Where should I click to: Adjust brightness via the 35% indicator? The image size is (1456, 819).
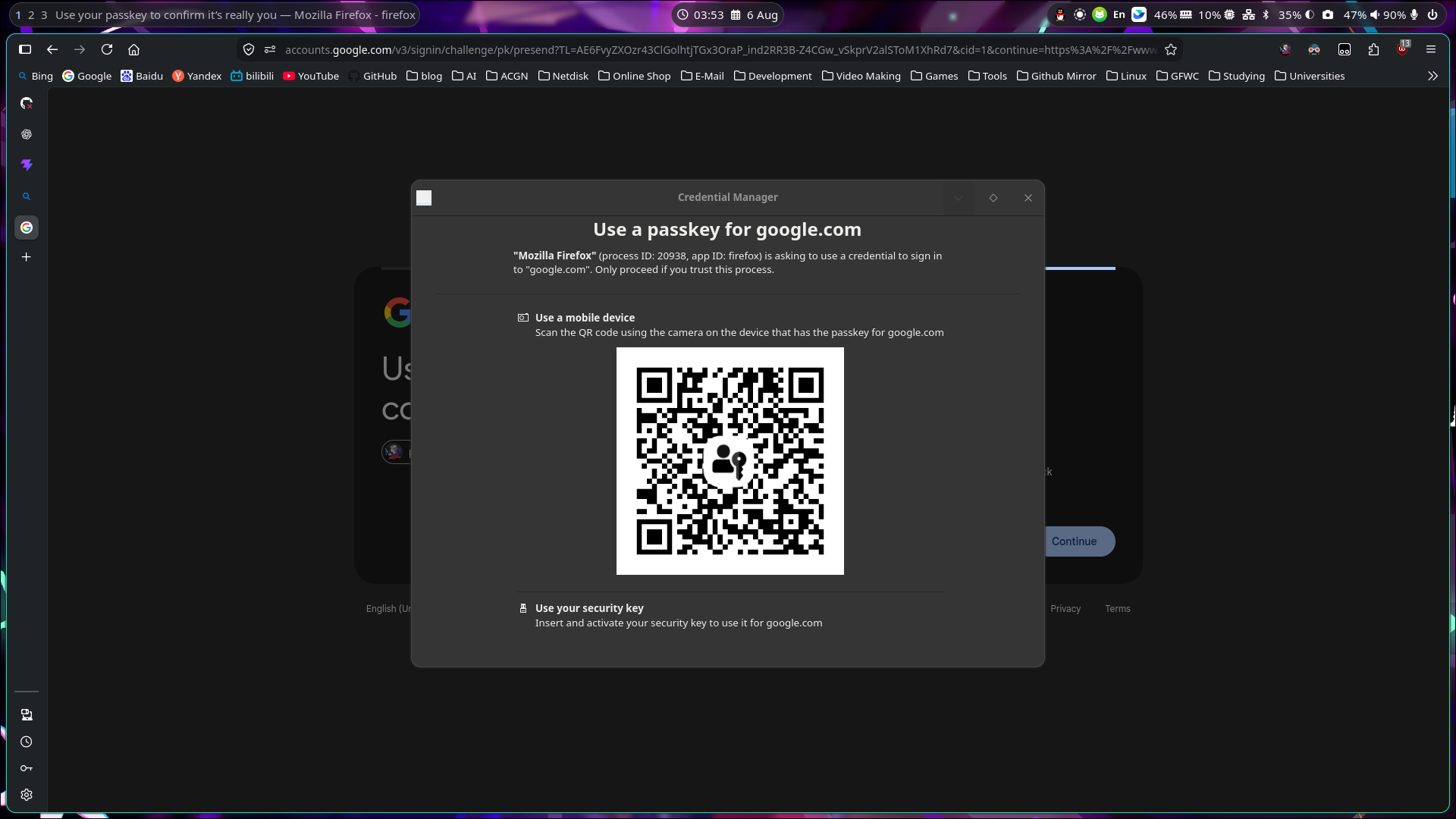(x=1296, y=14)
